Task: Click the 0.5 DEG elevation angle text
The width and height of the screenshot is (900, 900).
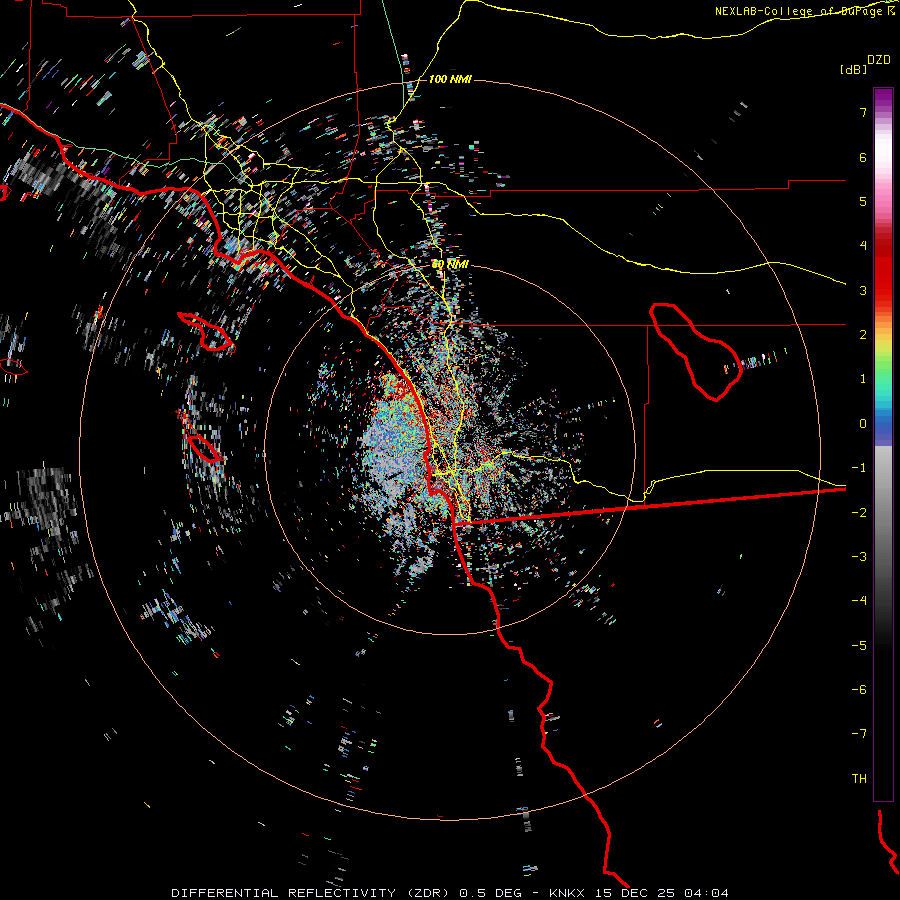Action: pos(491,893)
